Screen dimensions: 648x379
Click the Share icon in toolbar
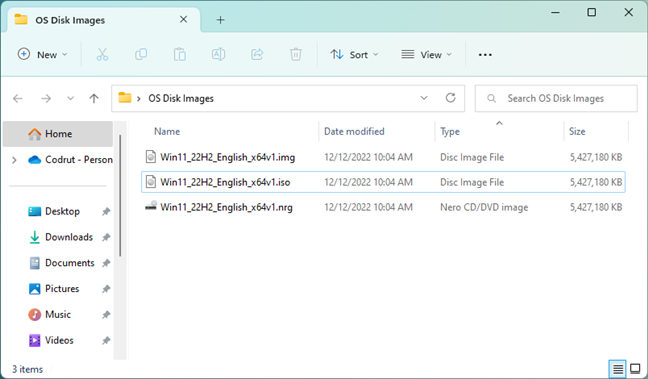click(257, 55)
